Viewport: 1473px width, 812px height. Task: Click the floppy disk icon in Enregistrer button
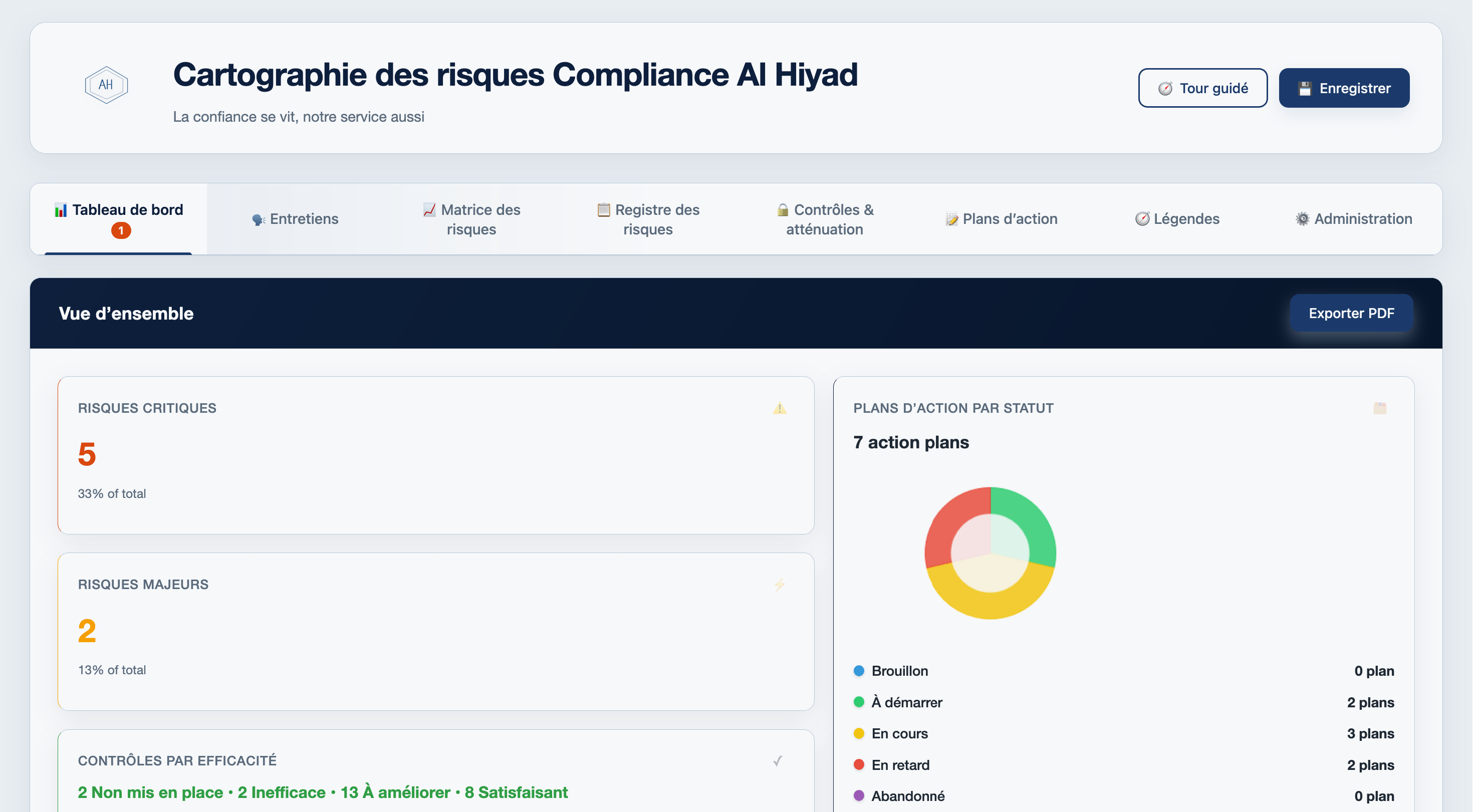tap(1305, 89)
